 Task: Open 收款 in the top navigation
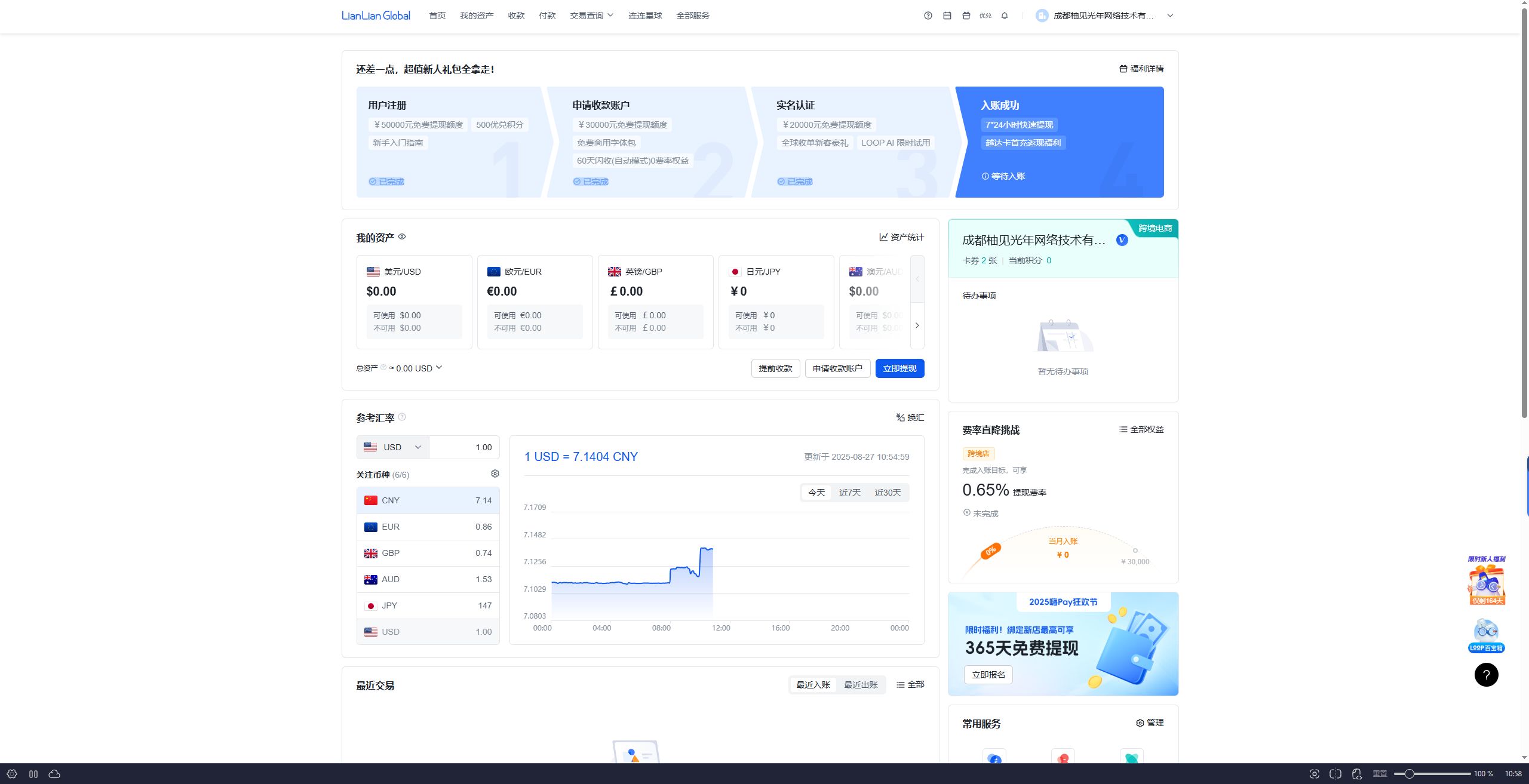[516, 16]
